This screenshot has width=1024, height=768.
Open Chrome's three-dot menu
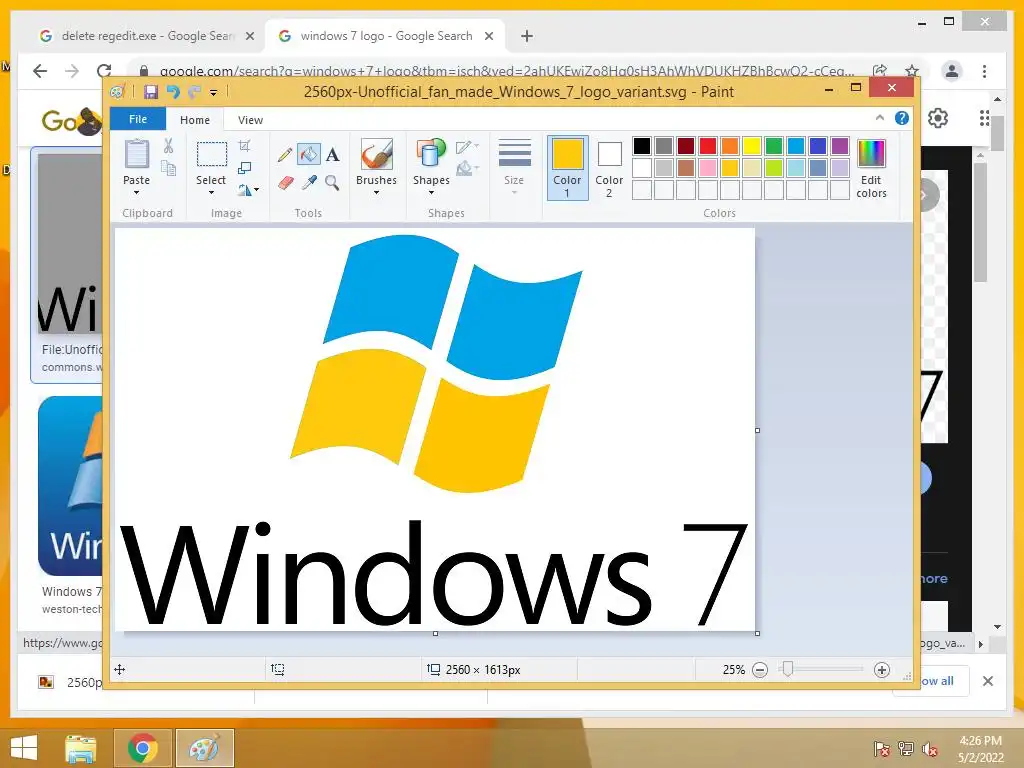(x=984, y=71)
